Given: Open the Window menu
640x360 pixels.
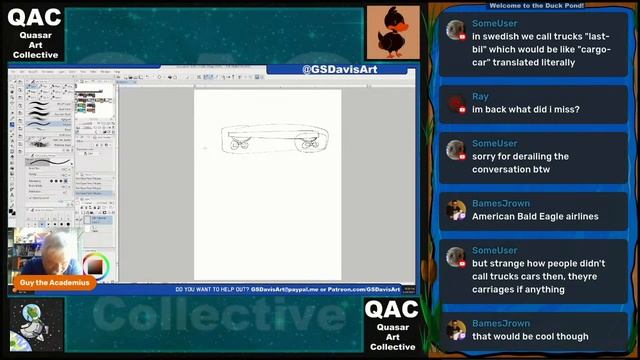Looking at the screenshot, I should pos(105,72).
